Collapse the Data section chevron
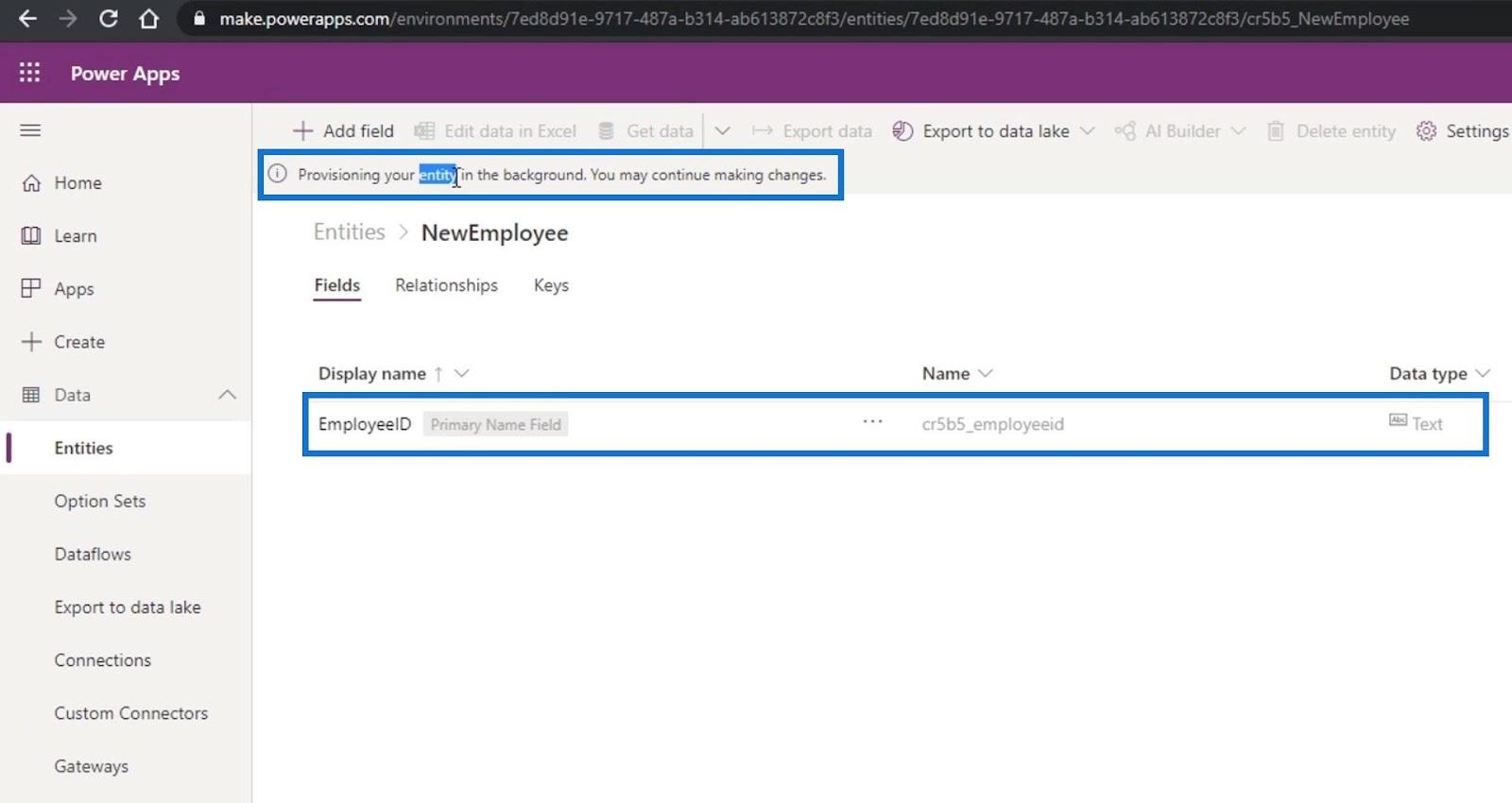The image size is (1512, 803). click(227, 395)
